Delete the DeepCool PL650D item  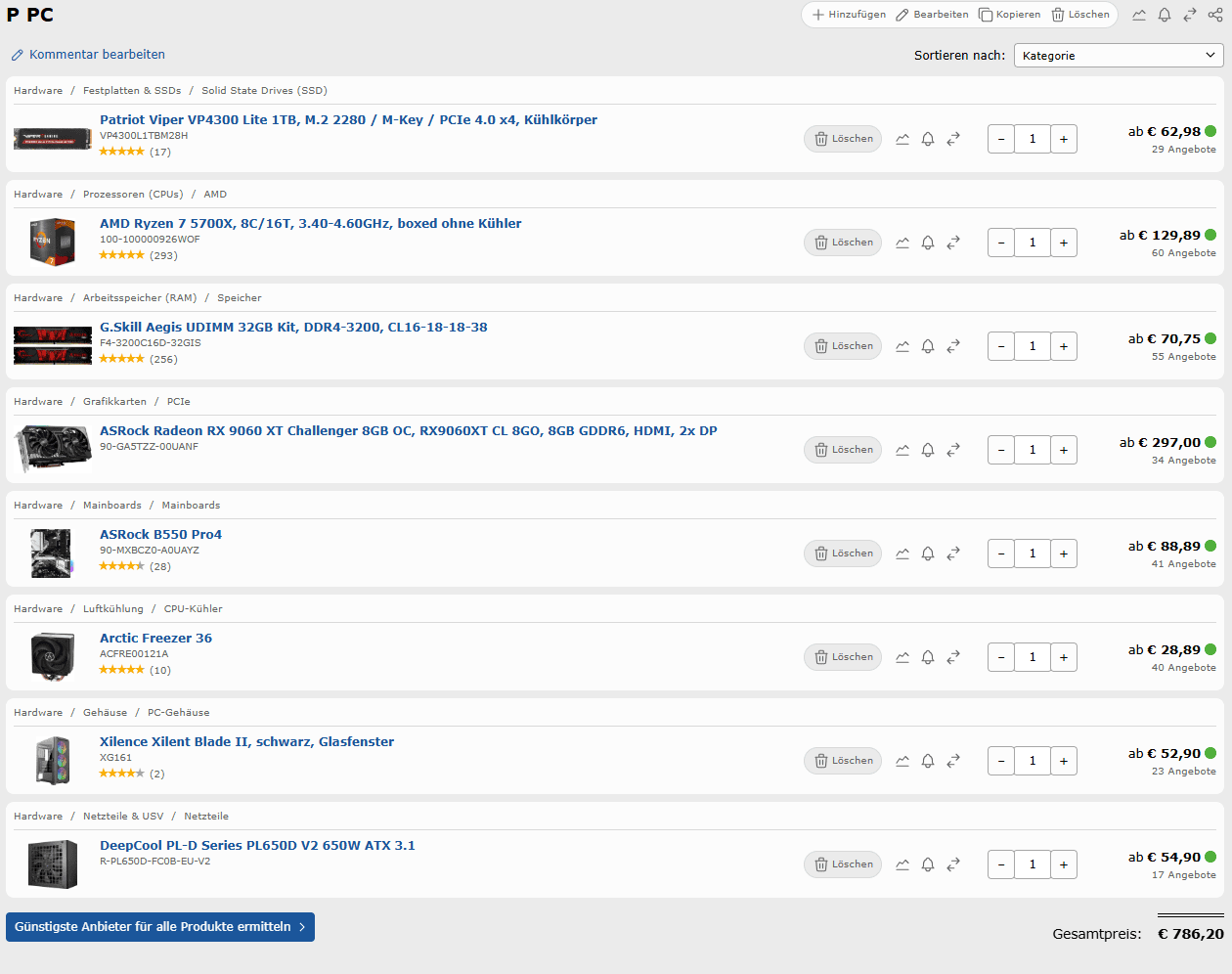(x=843, y=864)
